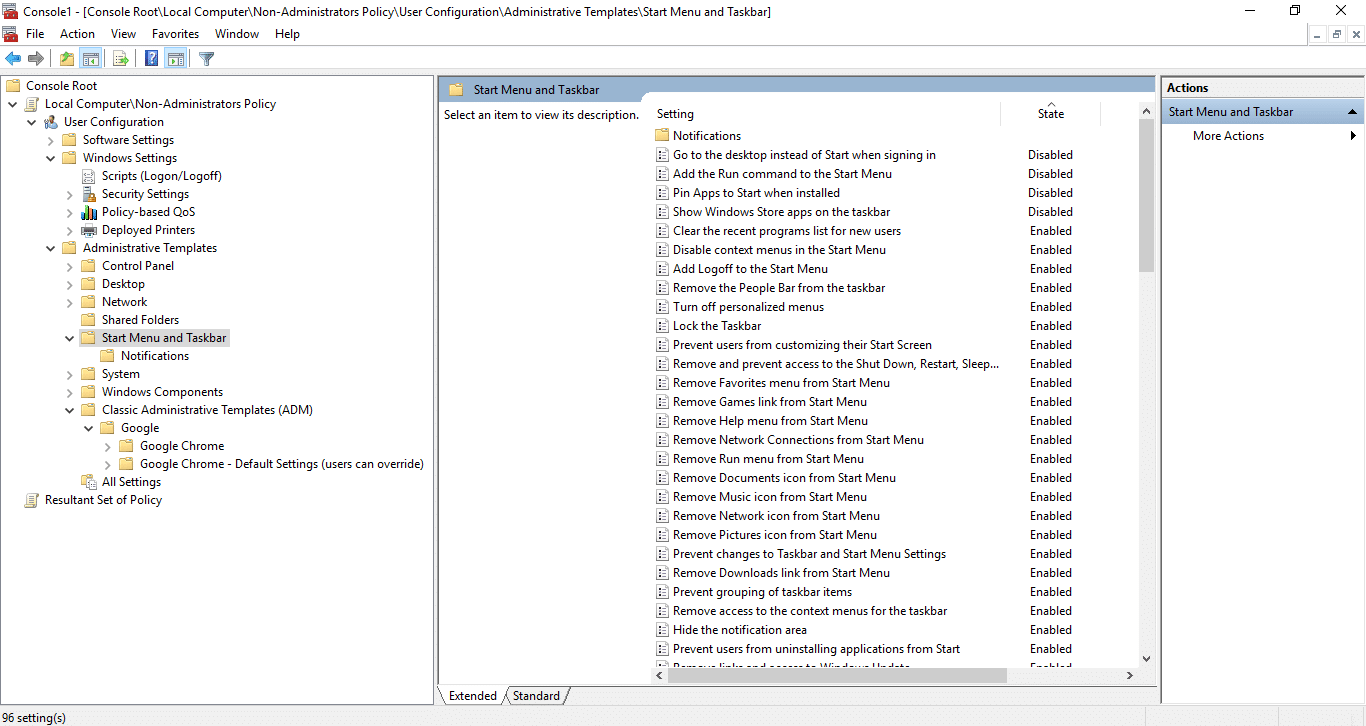Expand the Control Panel tree node
Screen dimensions: 1366x726
(69, 266)
